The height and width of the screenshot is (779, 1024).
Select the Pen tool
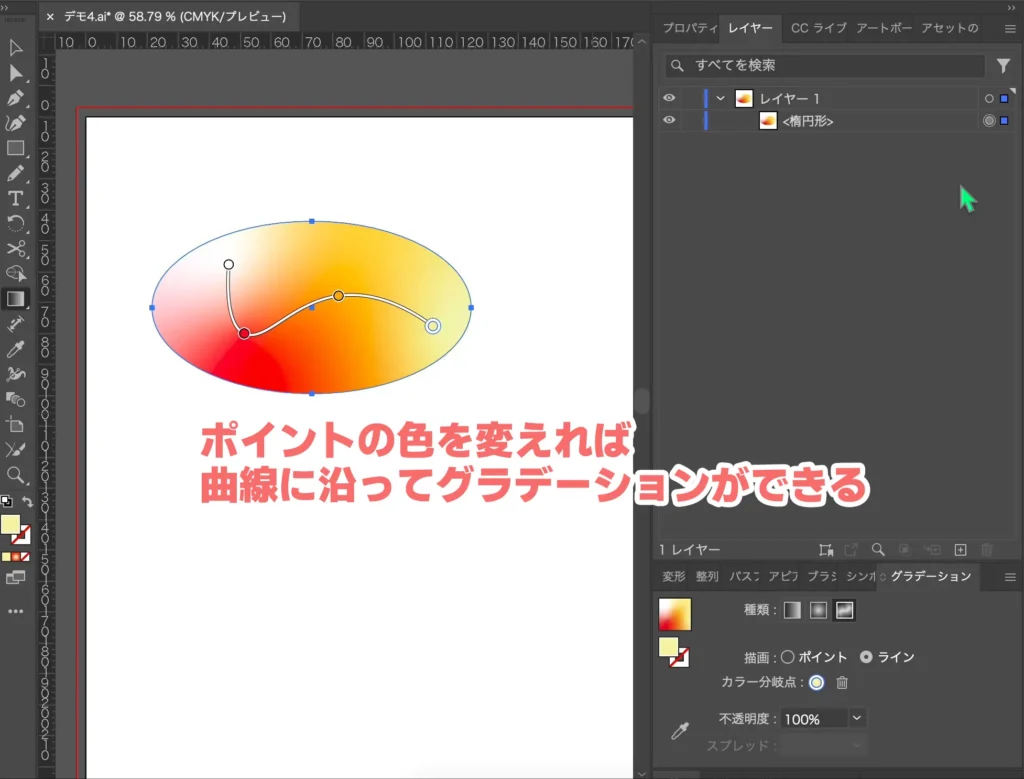pos(14,100)
